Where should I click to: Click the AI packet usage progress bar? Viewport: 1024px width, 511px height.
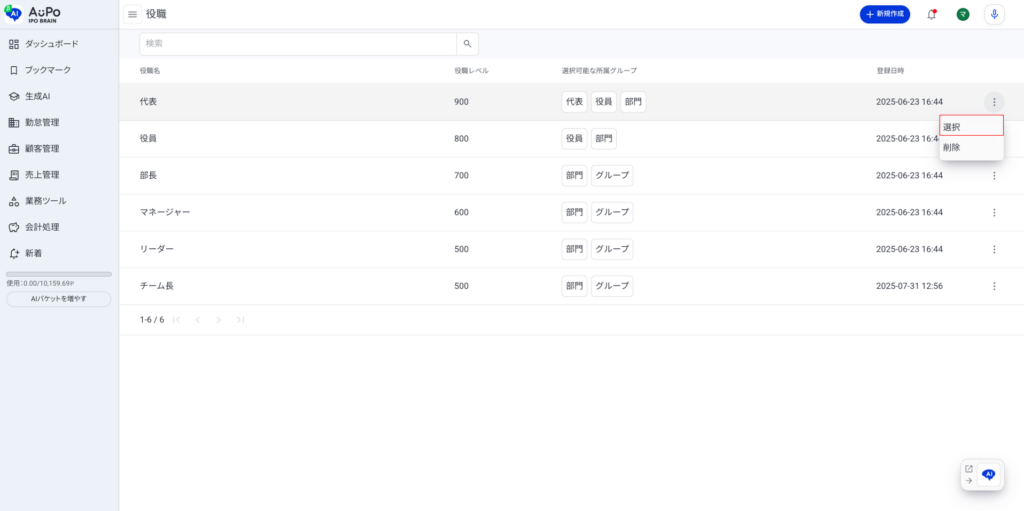[59, 274]
